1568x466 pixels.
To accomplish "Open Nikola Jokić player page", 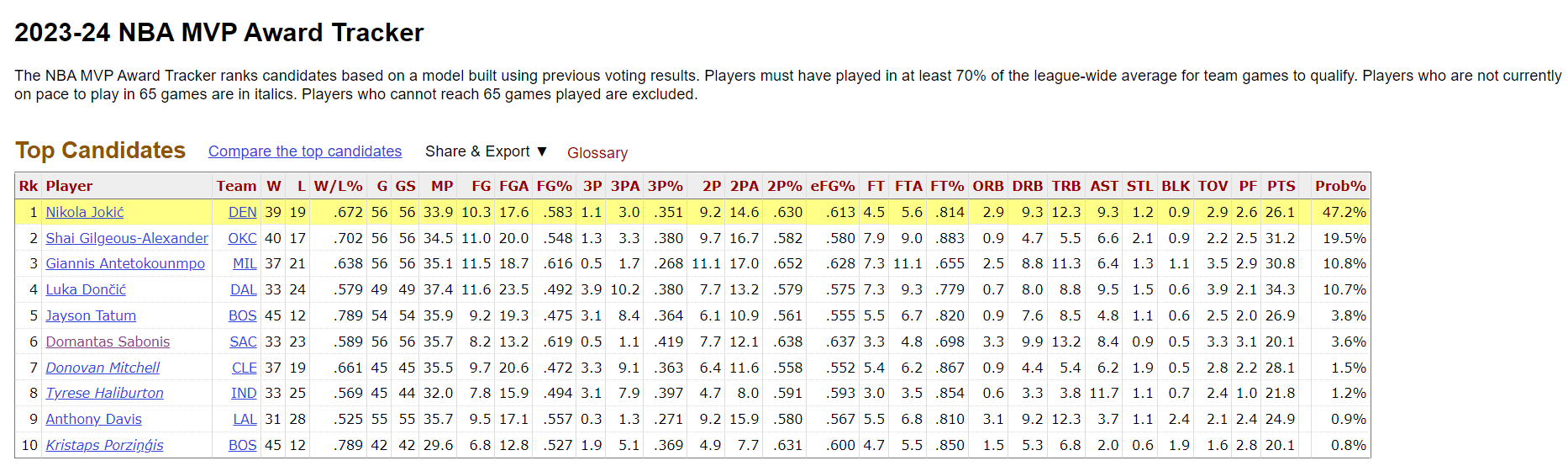I will [x=85, y=212].
